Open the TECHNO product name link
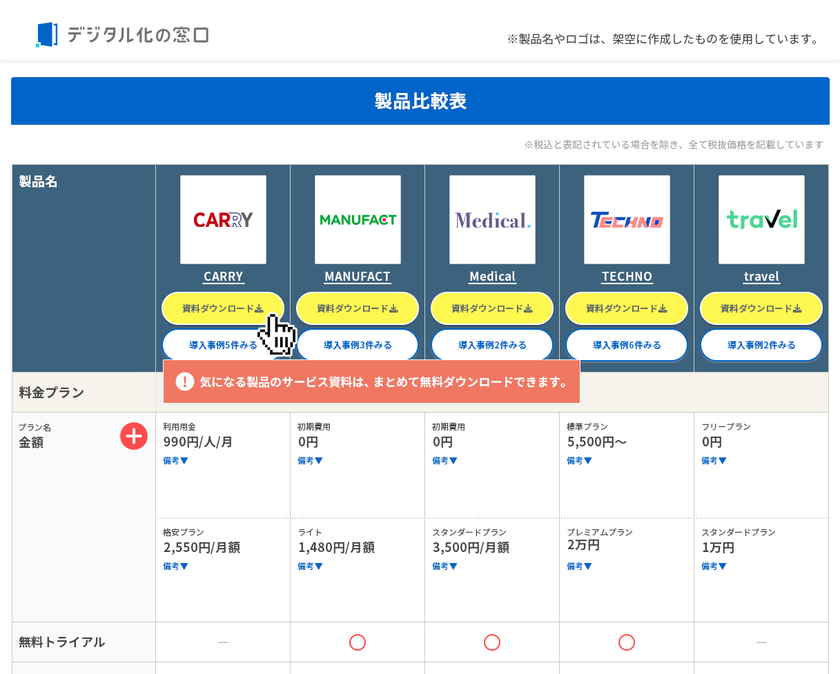The width and height of the screenshot is (840, 674). click(x=627, y=276)
